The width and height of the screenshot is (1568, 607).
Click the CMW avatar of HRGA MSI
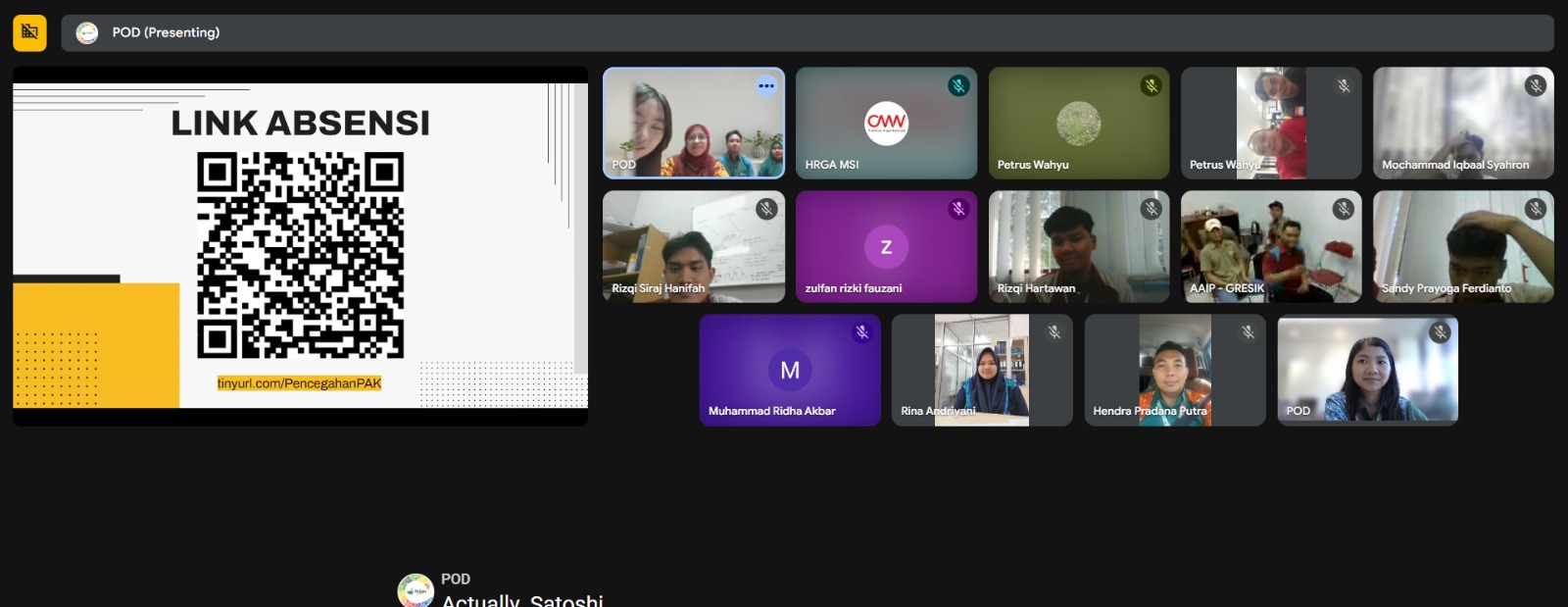pyautogui.click(x=886, y=123)
